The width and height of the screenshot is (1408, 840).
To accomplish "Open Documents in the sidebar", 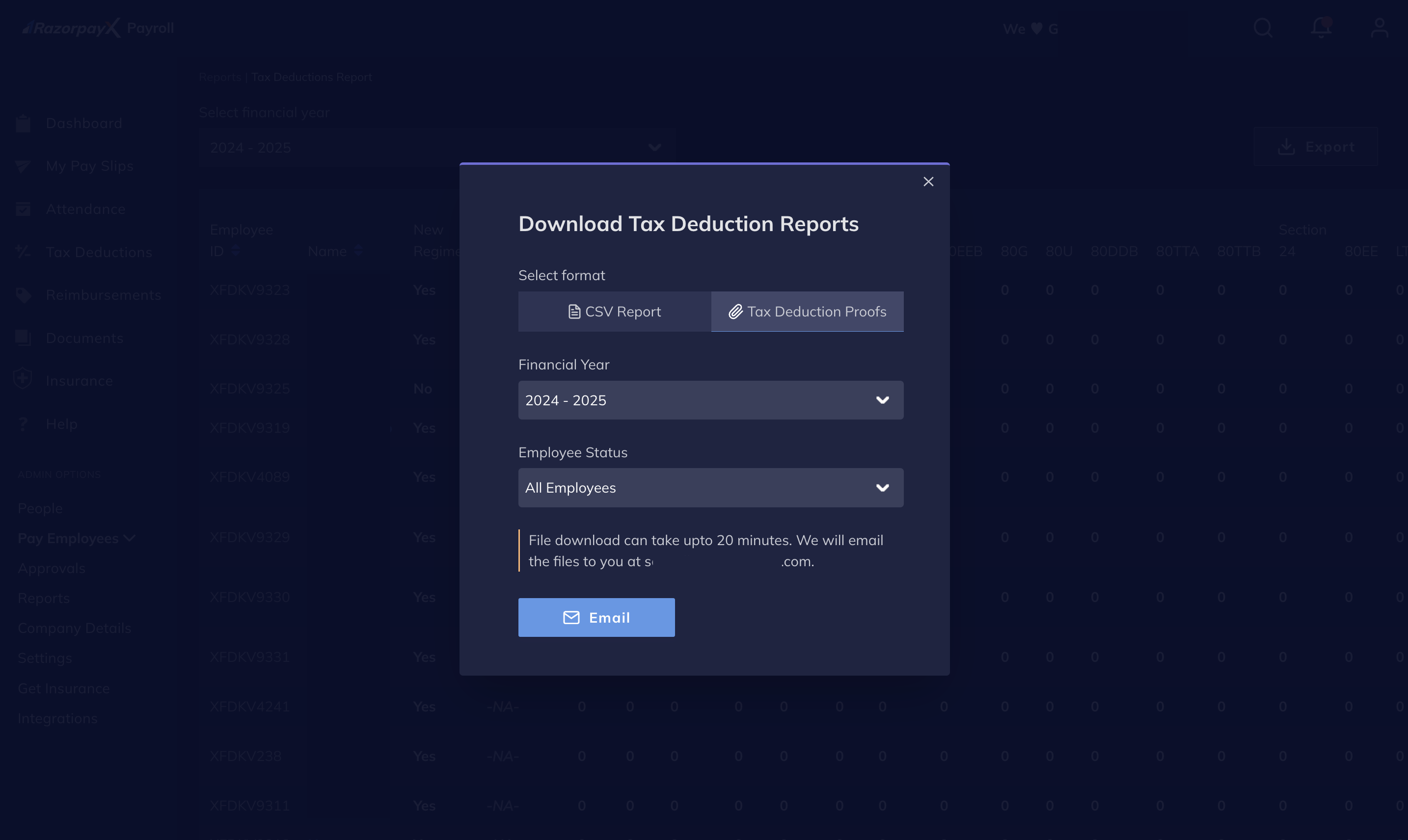I will tap(84, 338).
